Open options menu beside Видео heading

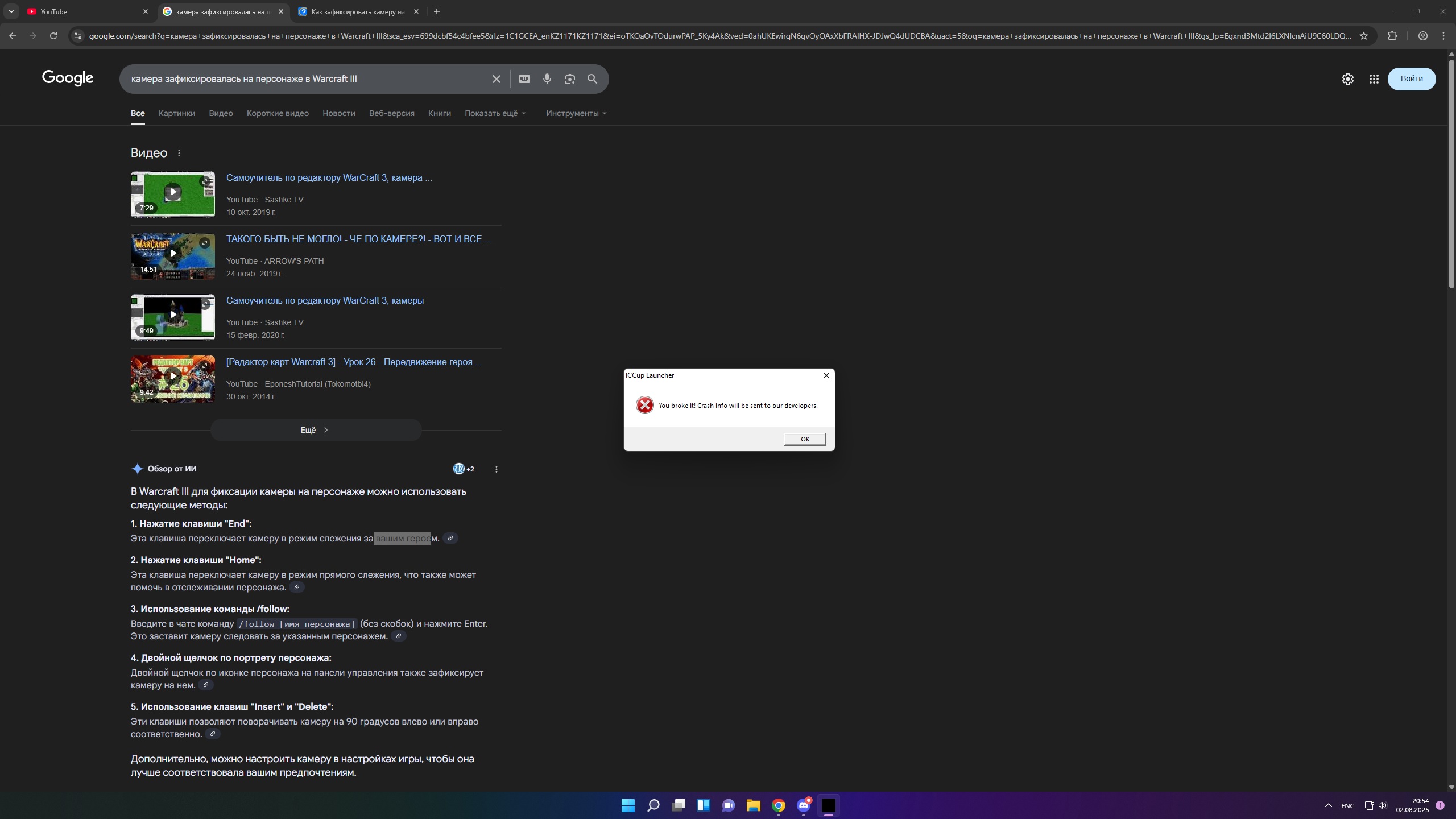(x=179, y=153)
